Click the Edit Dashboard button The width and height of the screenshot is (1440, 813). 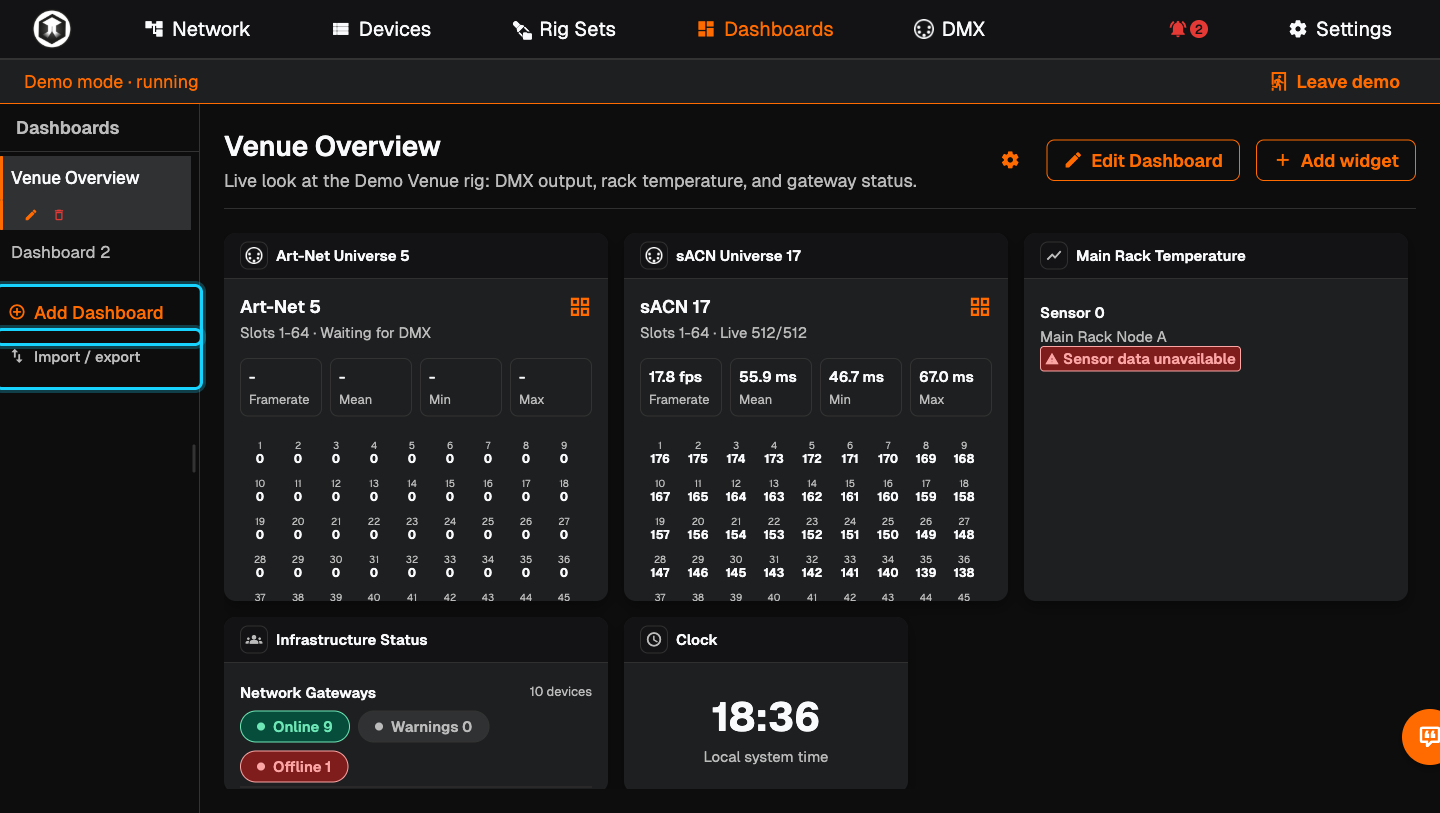(1143, 160)
